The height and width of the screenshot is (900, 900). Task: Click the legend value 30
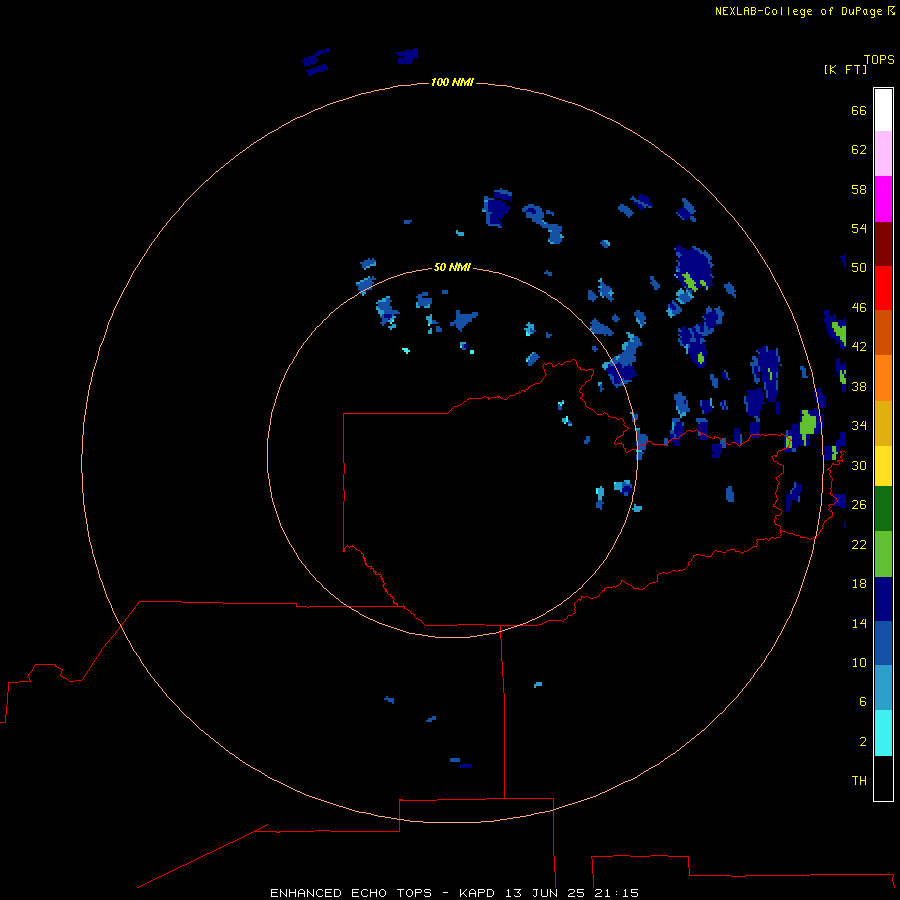859,465
